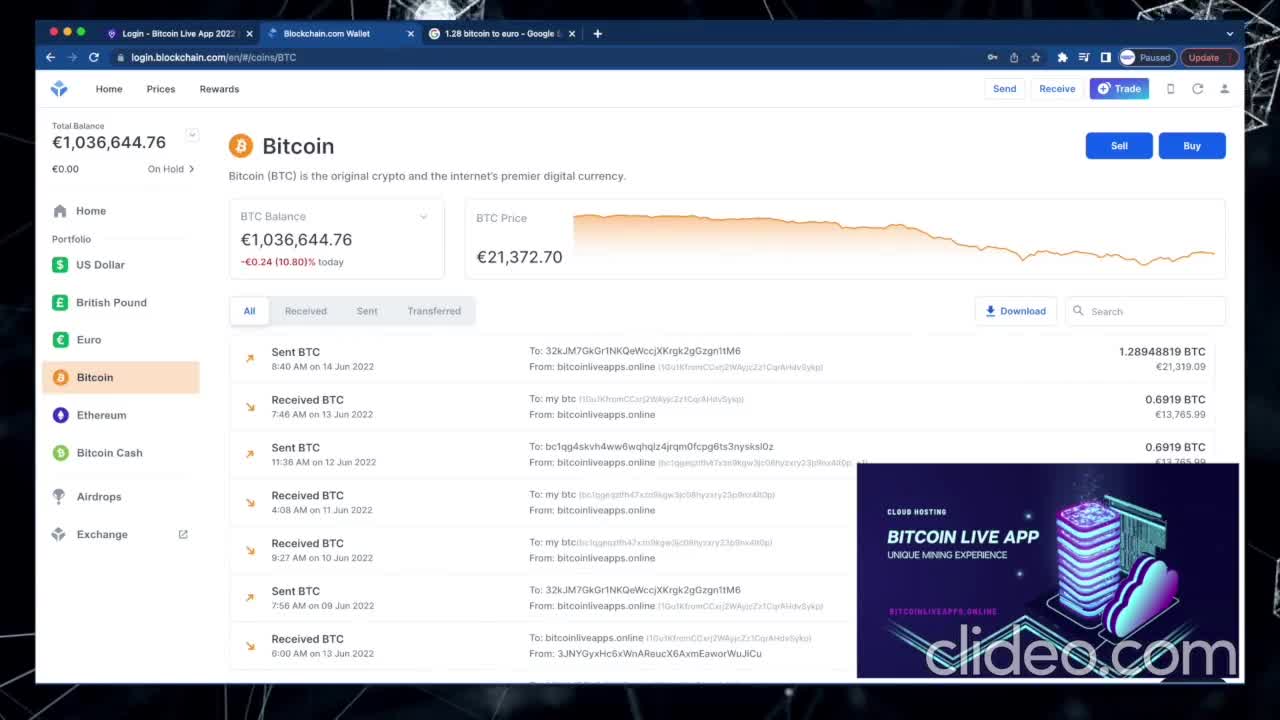Click the British Pound sidebar icon
This screenshot has width=1280, height=720.
(60, 302)
